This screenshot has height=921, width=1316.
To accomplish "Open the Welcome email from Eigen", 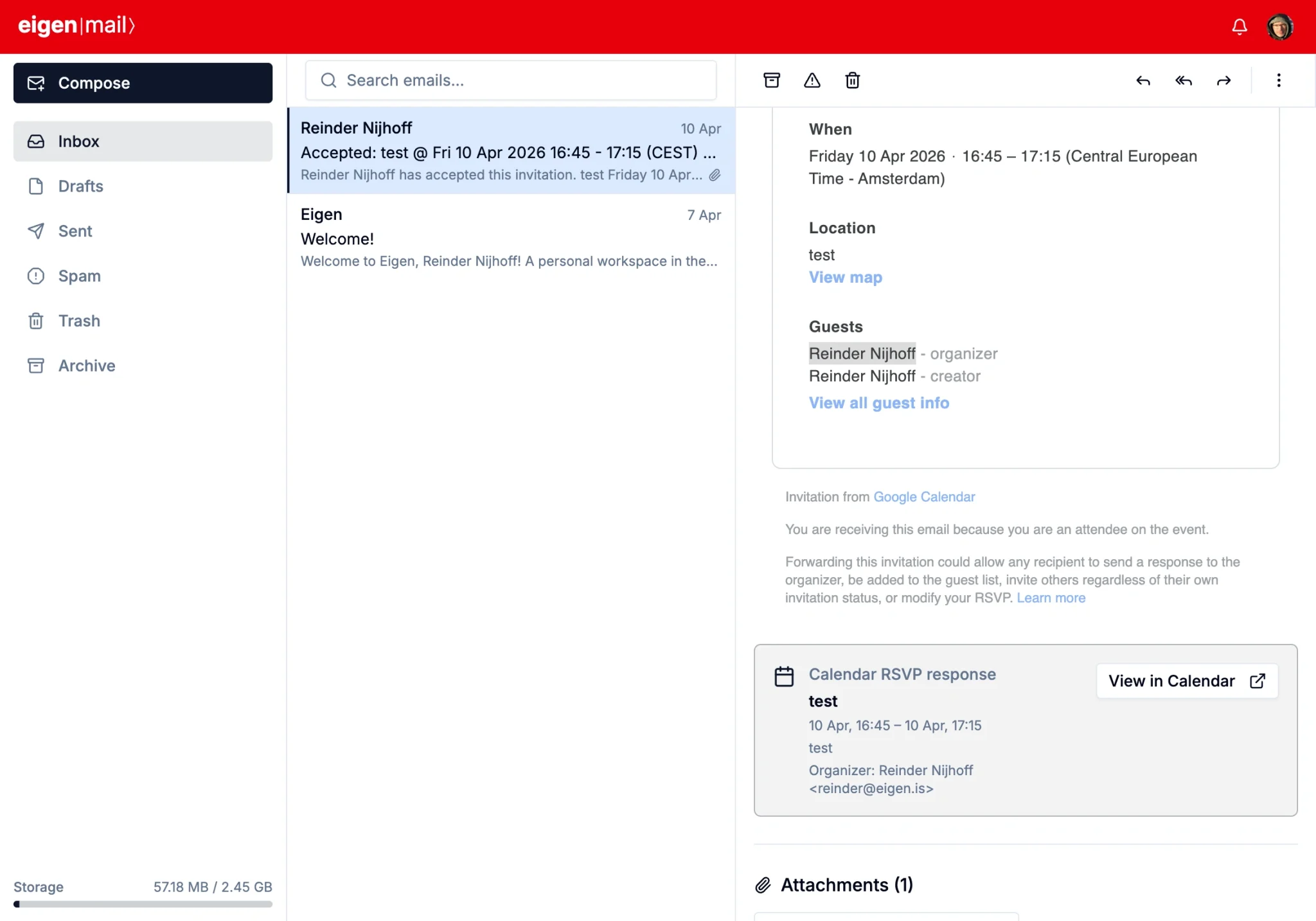I will tap(511, 237).
